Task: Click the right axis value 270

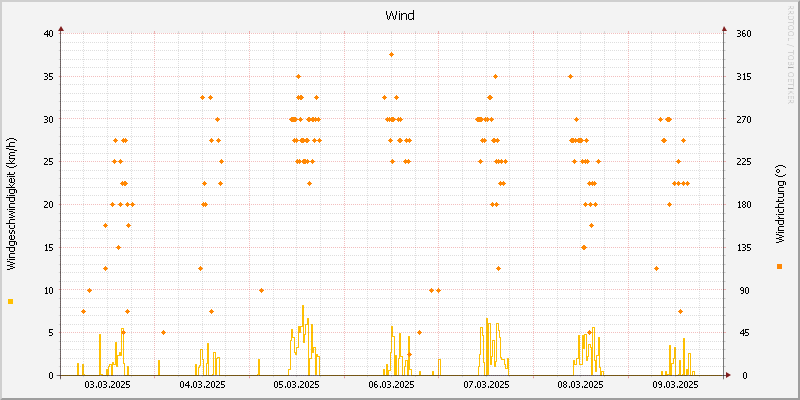Action: (x=744, y=119)
